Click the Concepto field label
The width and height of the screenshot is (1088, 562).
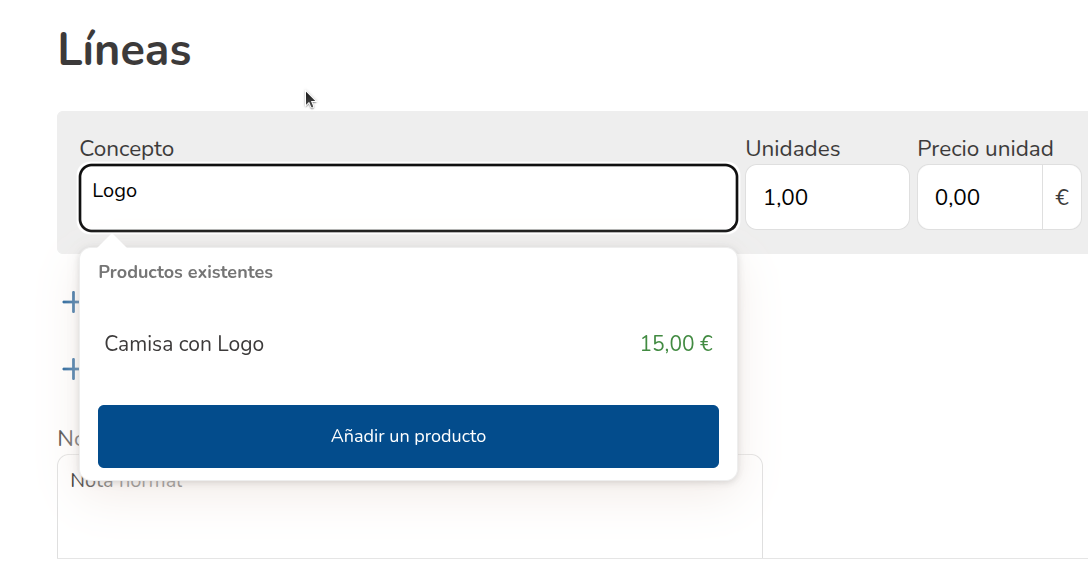coord(126,149)
